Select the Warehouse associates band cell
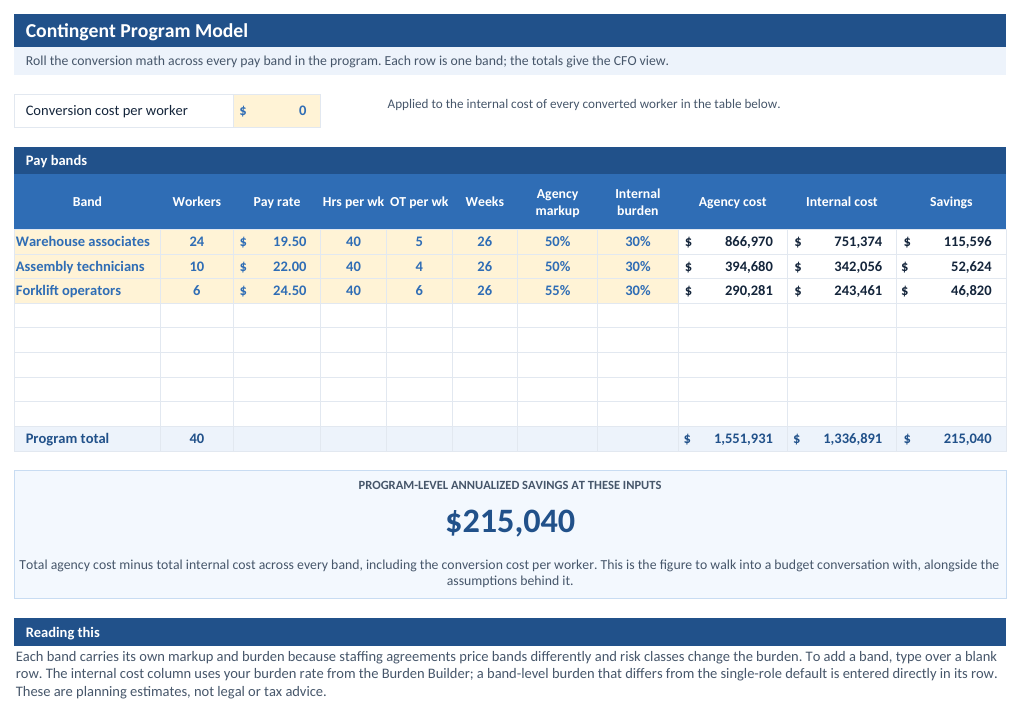Viewport: 1021px width, 715px height. pyautogui.click(x=87, y=242)
